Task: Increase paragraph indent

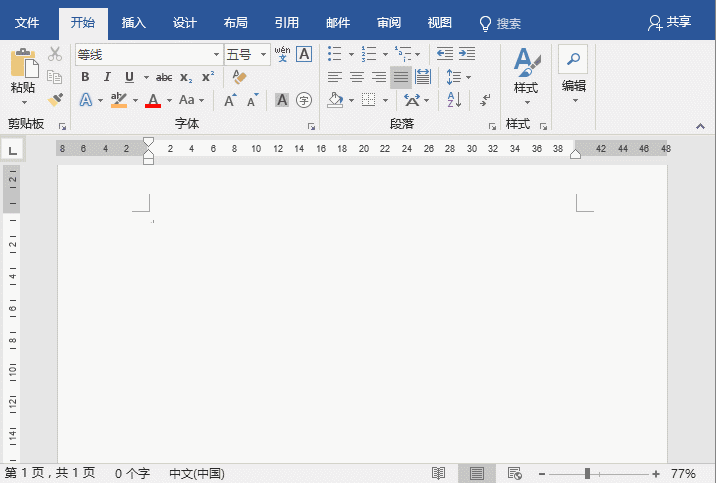Action: point(466,54)
